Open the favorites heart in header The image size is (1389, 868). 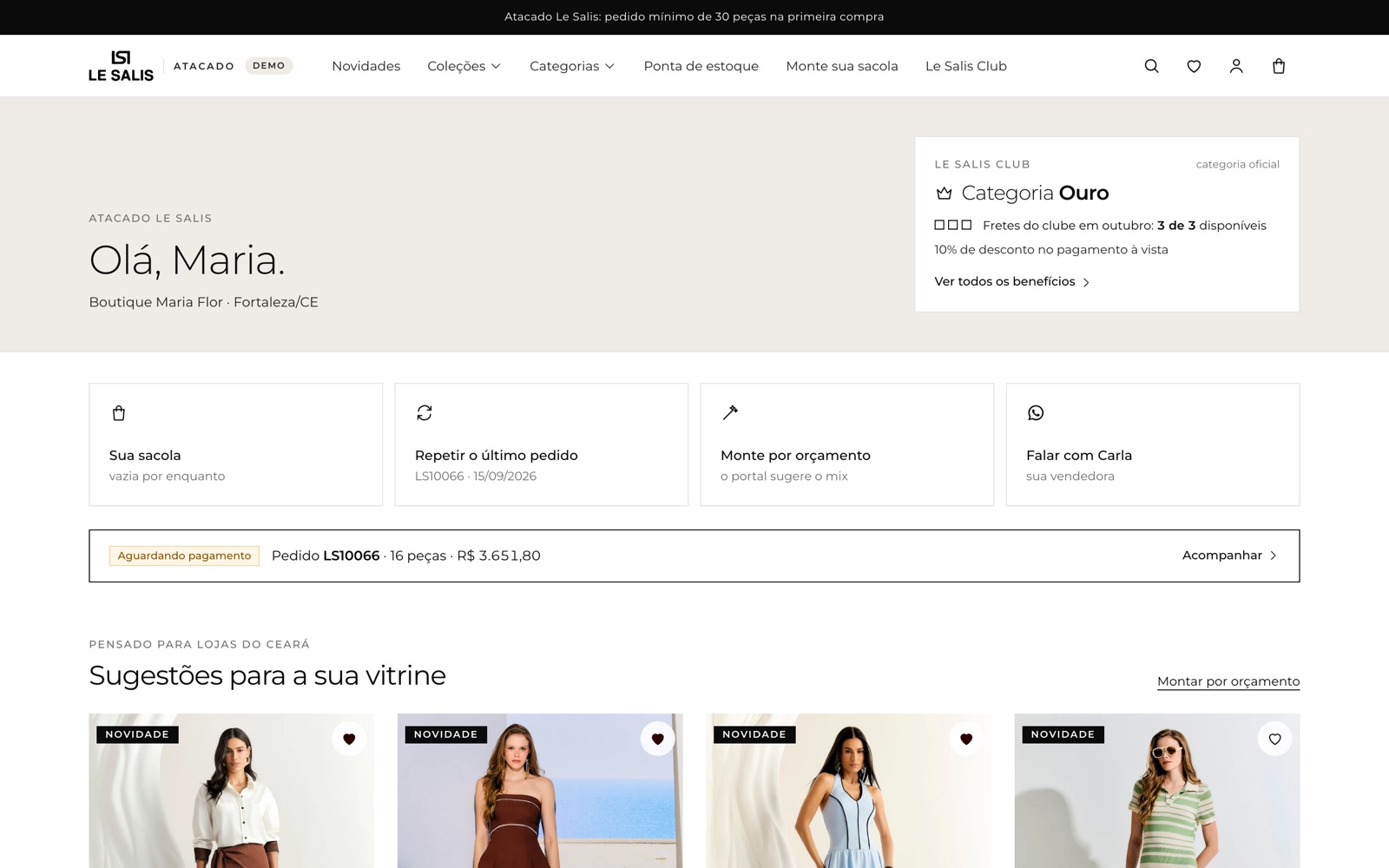(x=1194, y=66)
